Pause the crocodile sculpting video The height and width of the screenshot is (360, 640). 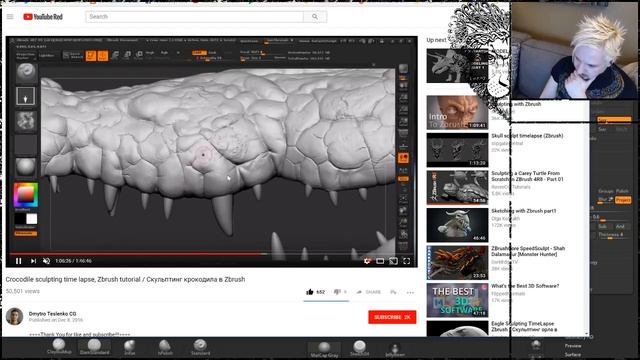coord(18,261)
